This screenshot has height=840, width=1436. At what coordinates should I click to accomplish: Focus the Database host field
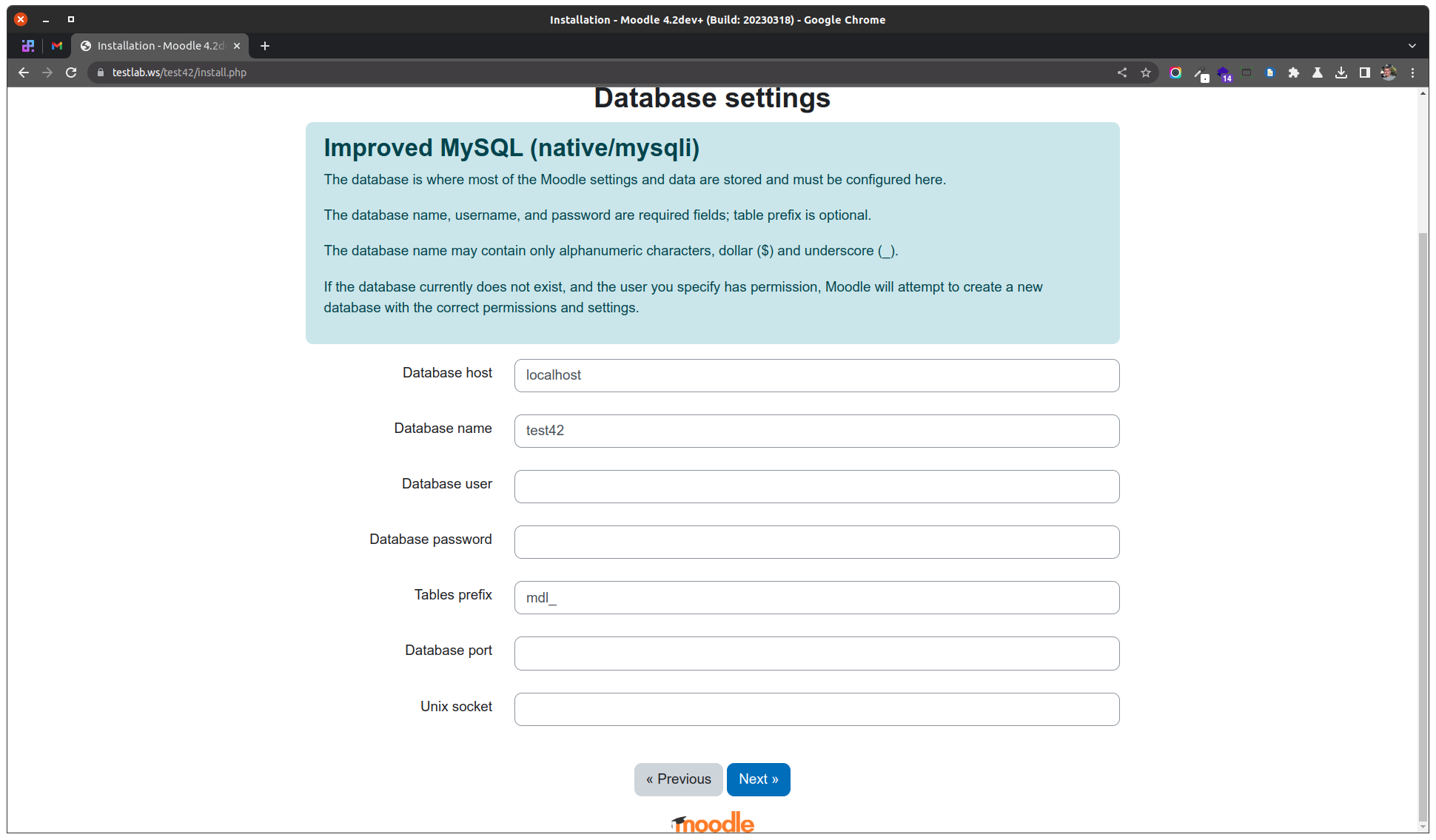tap(816, 375)
